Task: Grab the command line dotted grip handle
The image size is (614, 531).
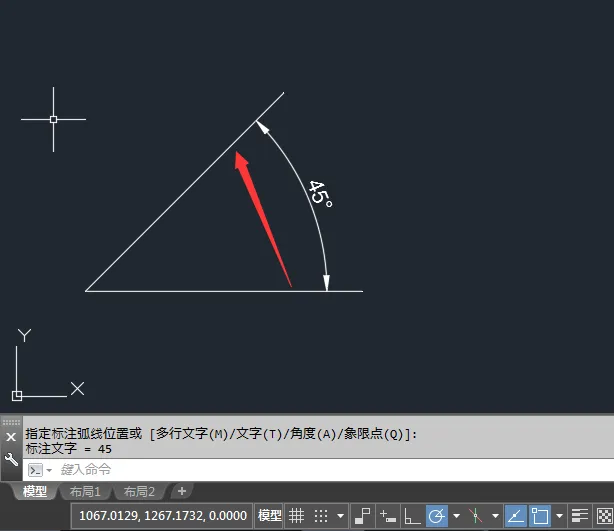Action: click(x=11, y=422)
